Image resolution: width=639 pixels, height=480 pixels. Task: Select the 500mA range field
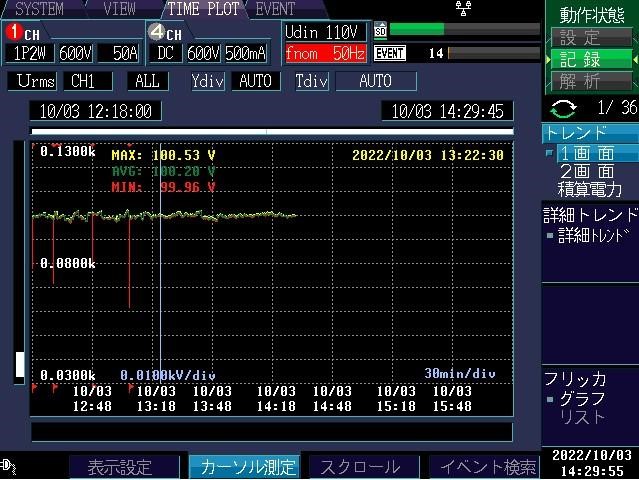click(245, 53)
